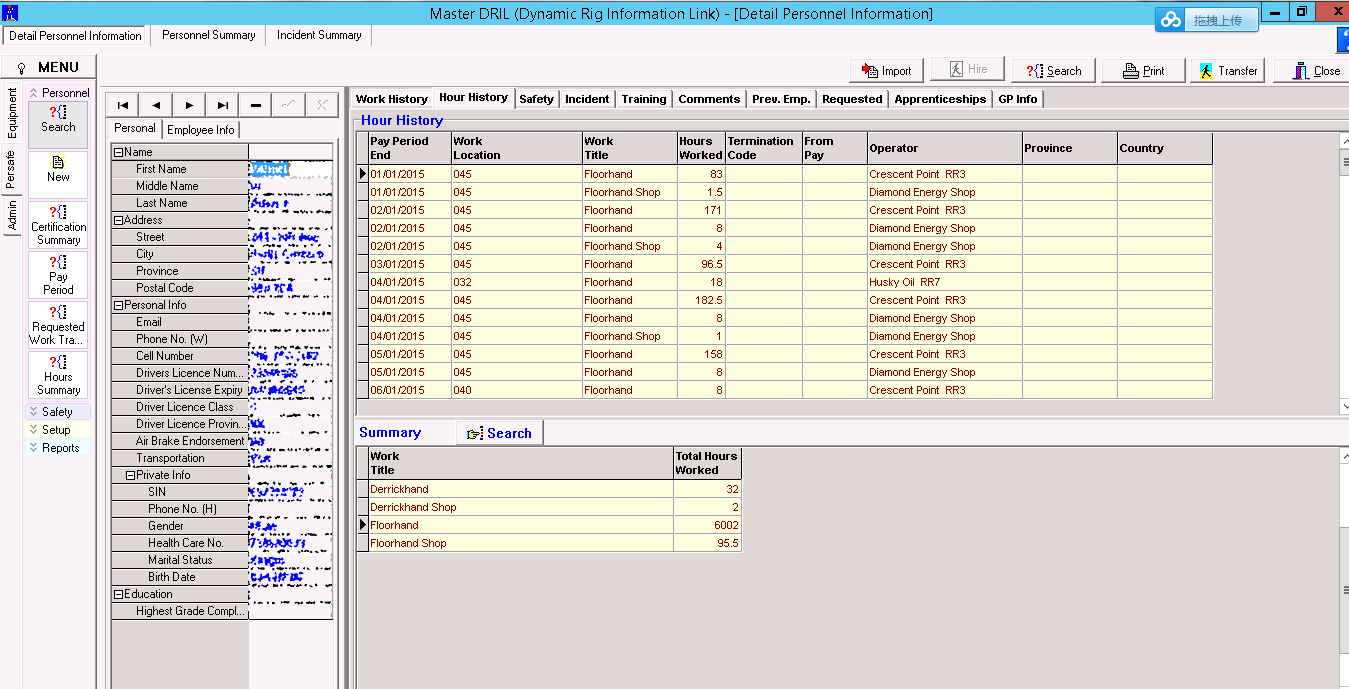
Task: Switch to Employee Info tab
Action: click(201, 130)
